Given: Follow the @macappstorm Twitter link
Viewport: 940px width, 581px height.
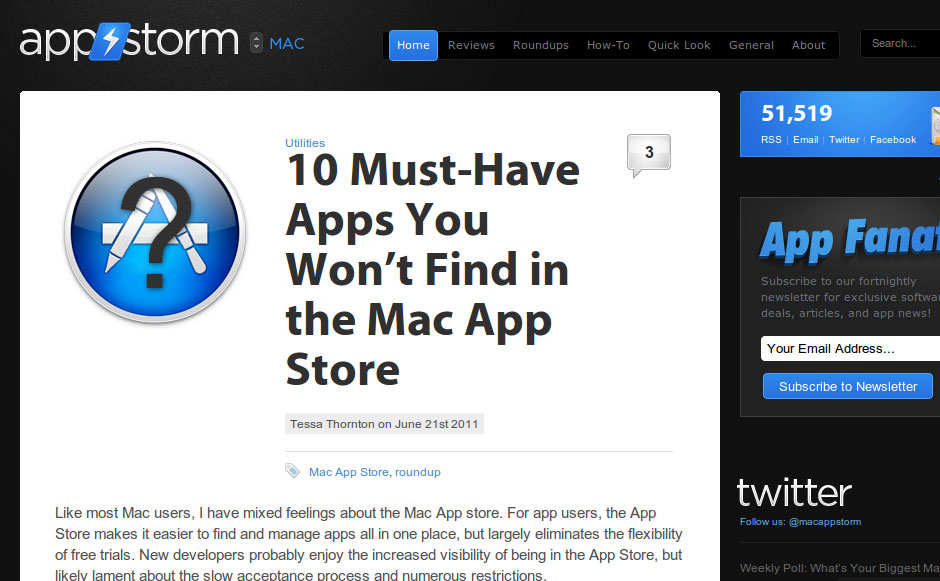Looking at the screenshot, I should (x=825, y=522).
